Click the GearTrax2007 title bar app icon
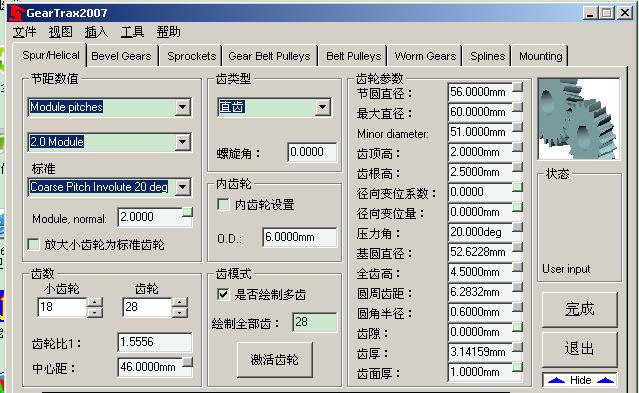Image resolution: width=639 pixels, height=393 pixels. (16, 13)
